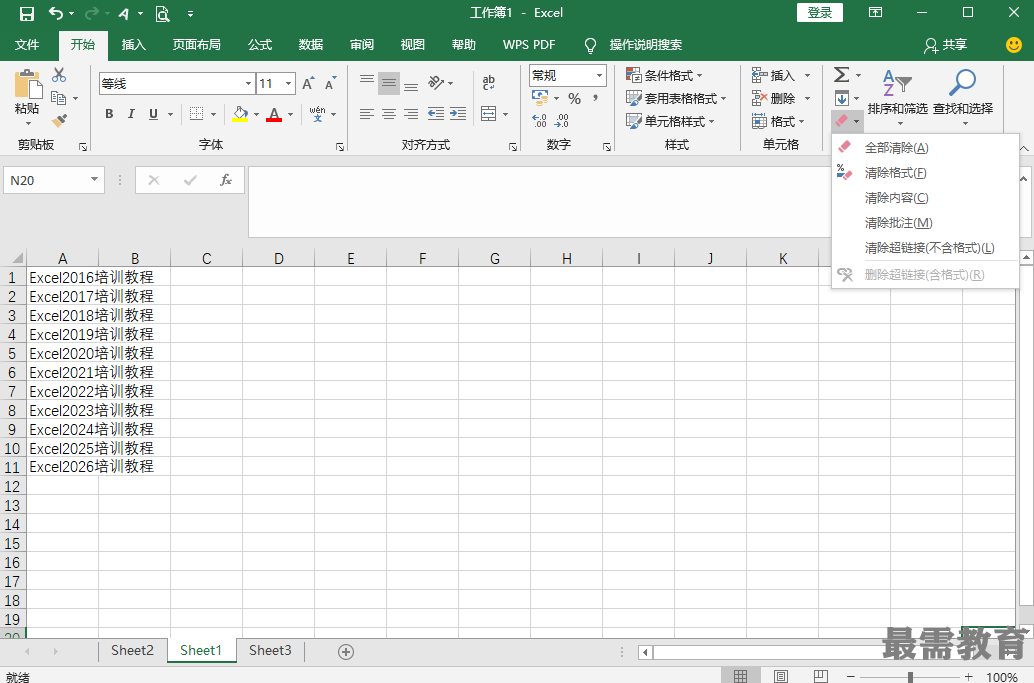Toggle middle vertical alignment
Image resolution: width=1034 pixels, height=683 pixels.
[389, 83]
